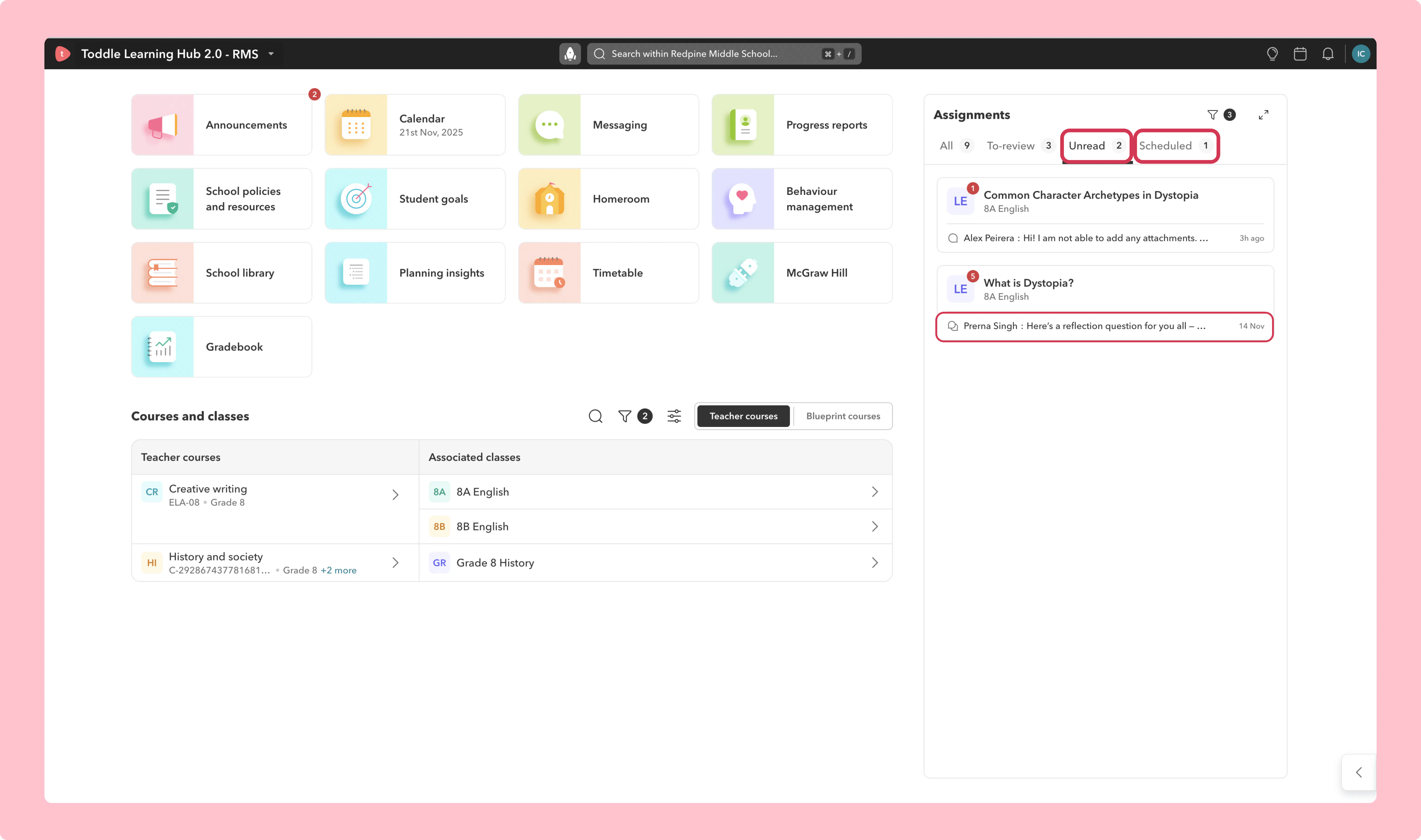Viewport: 1421px width, 840px height.
Task: Open Common Character Archetypes in Dystopia assignment
Action: 1090,195
